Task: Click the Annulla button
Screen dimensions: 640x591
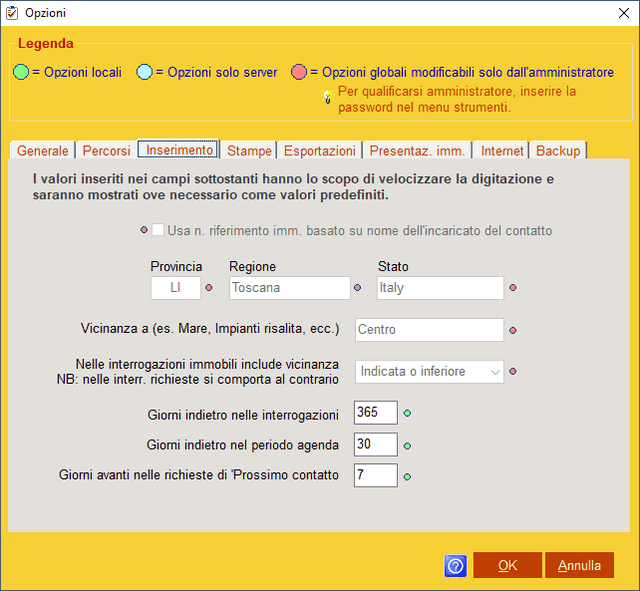Action: coord(579,565)
